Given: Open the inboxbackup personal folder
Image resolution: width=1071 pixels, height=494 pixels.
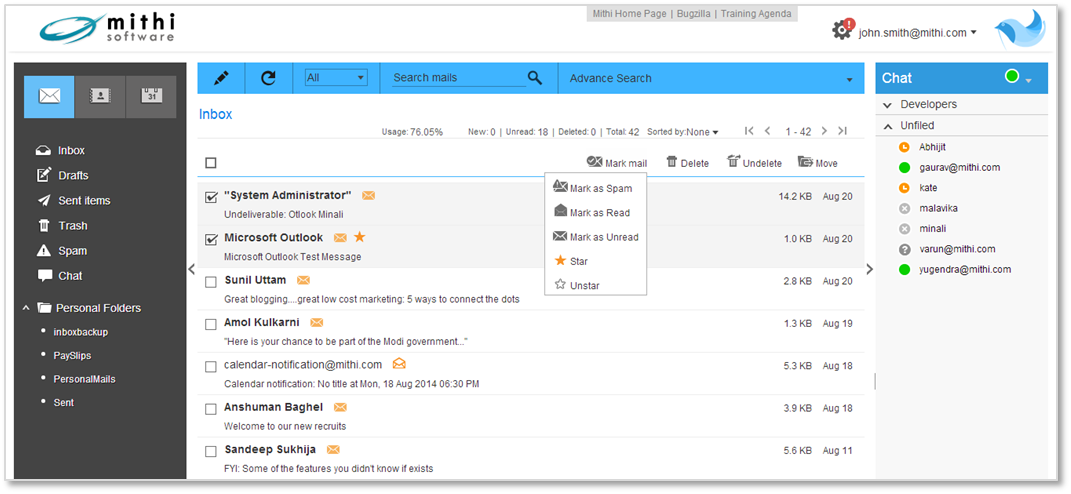Looking at the screenshot, I should (81, 332).
